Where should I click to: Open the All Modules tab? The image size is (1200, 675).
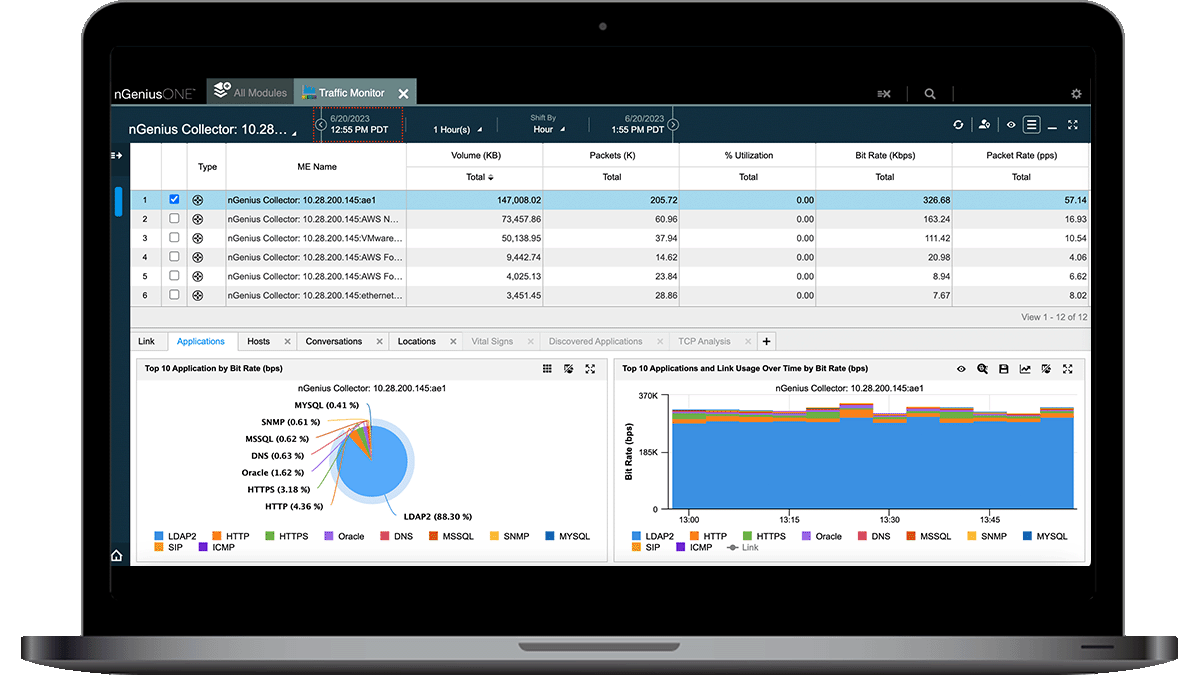click(x=250, y=93)
